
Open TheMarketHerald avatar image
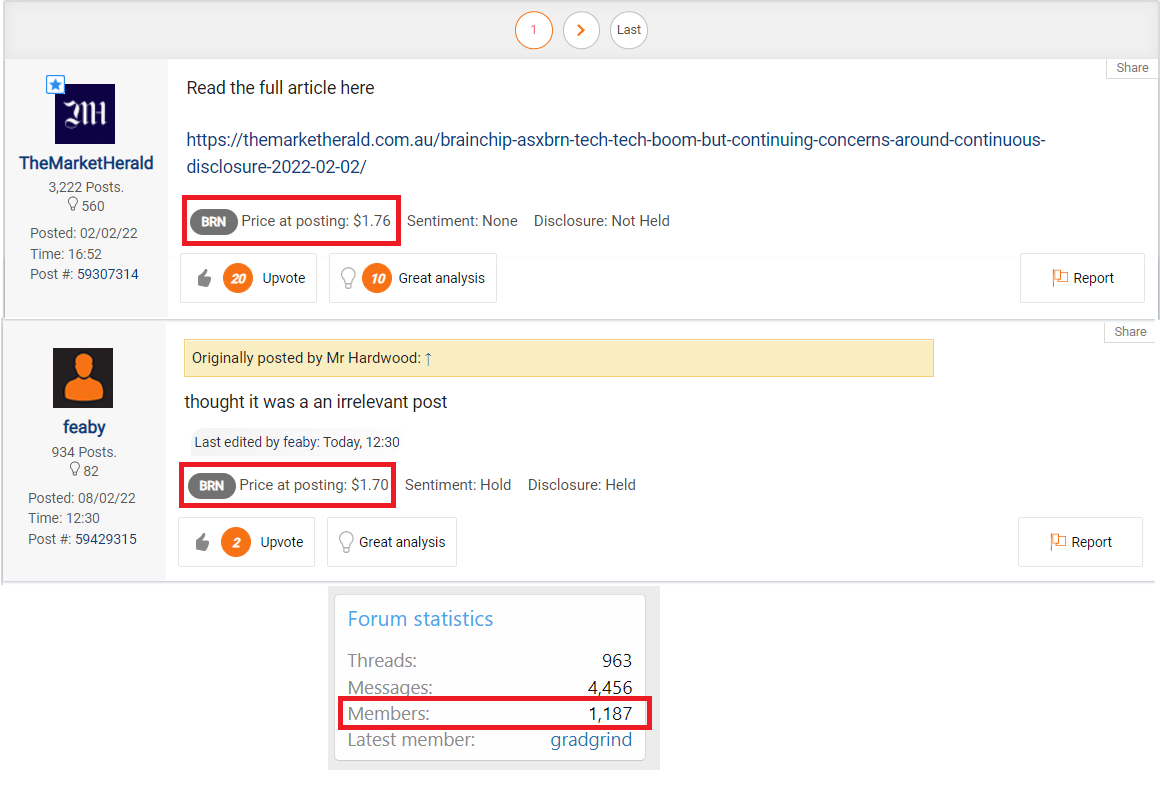point(85,114)
